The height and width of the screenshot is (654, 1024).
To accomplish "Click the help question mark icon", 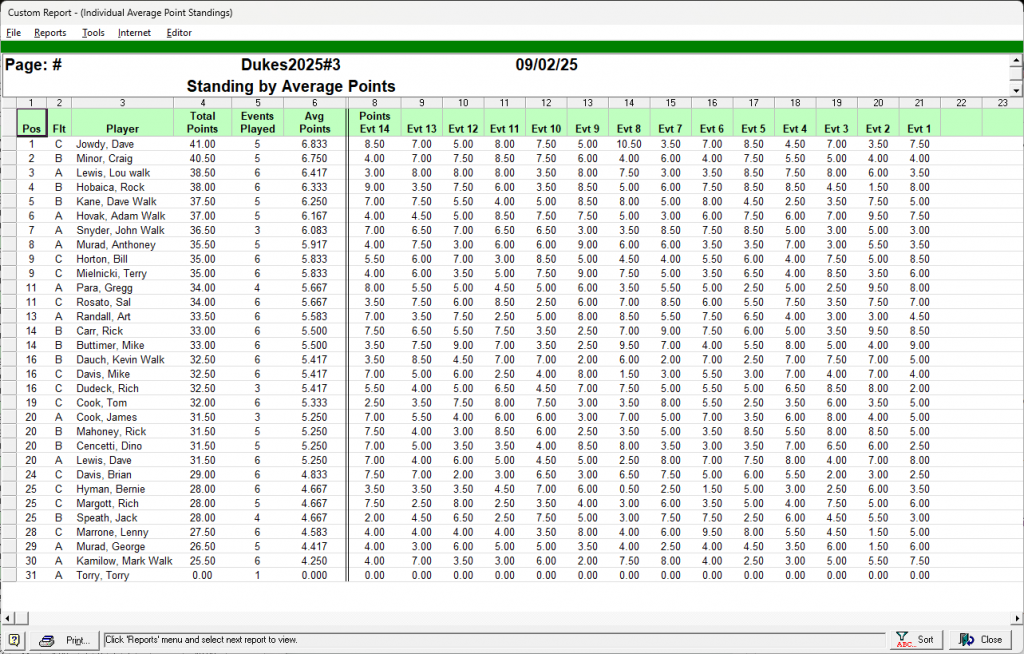I will pos(15,640).
